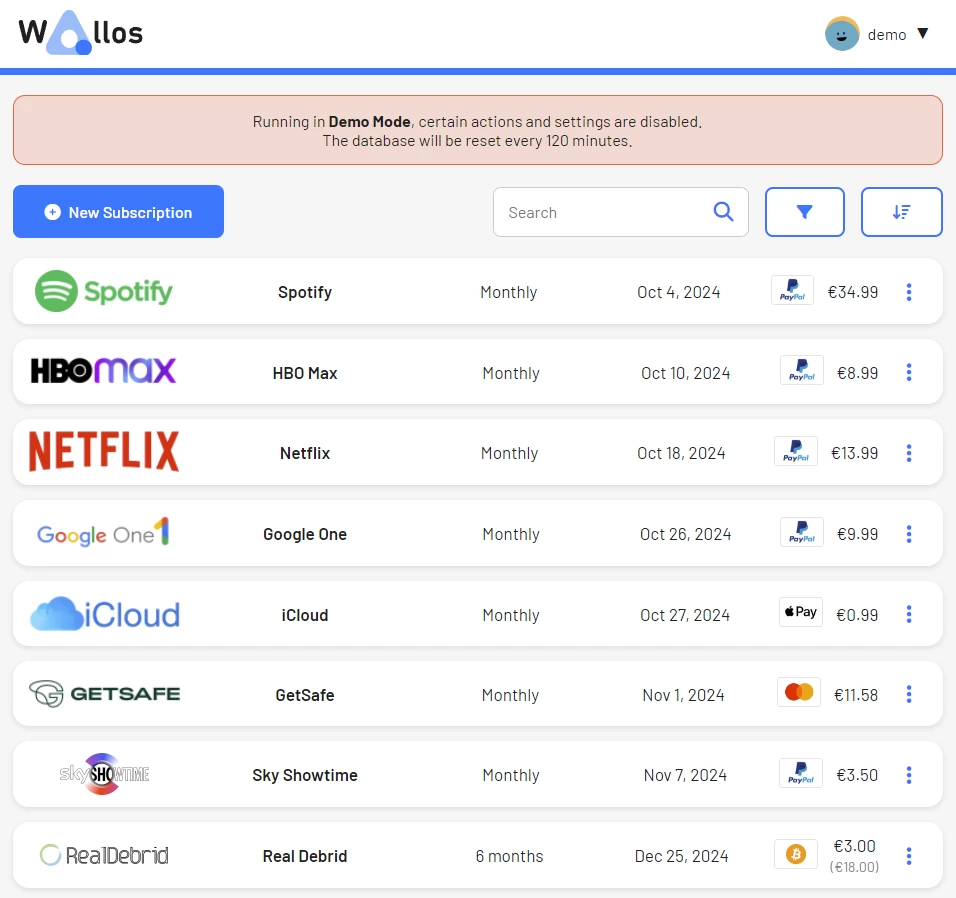
Task: Click the Mastercard icon on GetSafe row
Action: pyautogui.click(x=798, y=693)
